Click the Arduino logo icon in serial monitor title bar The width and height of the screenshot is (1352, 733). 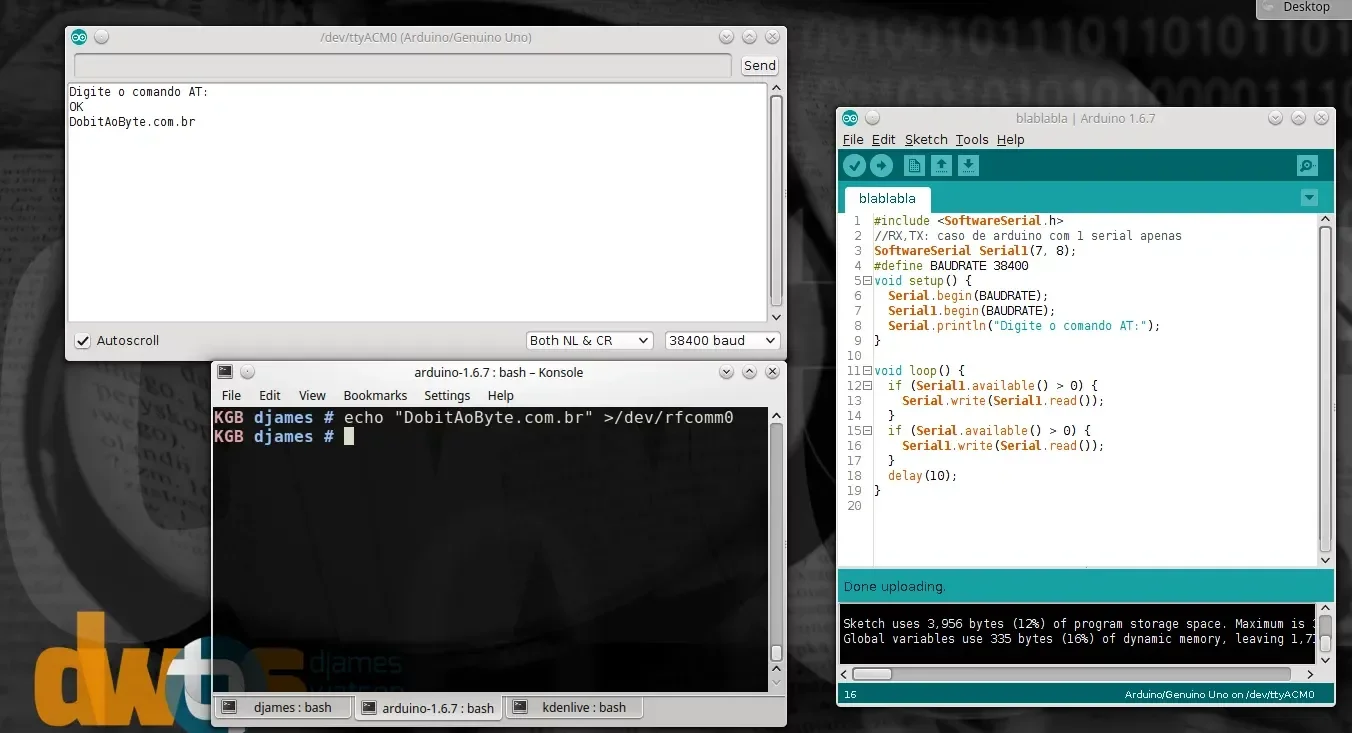pyautogui.click(x=79, y=37)
